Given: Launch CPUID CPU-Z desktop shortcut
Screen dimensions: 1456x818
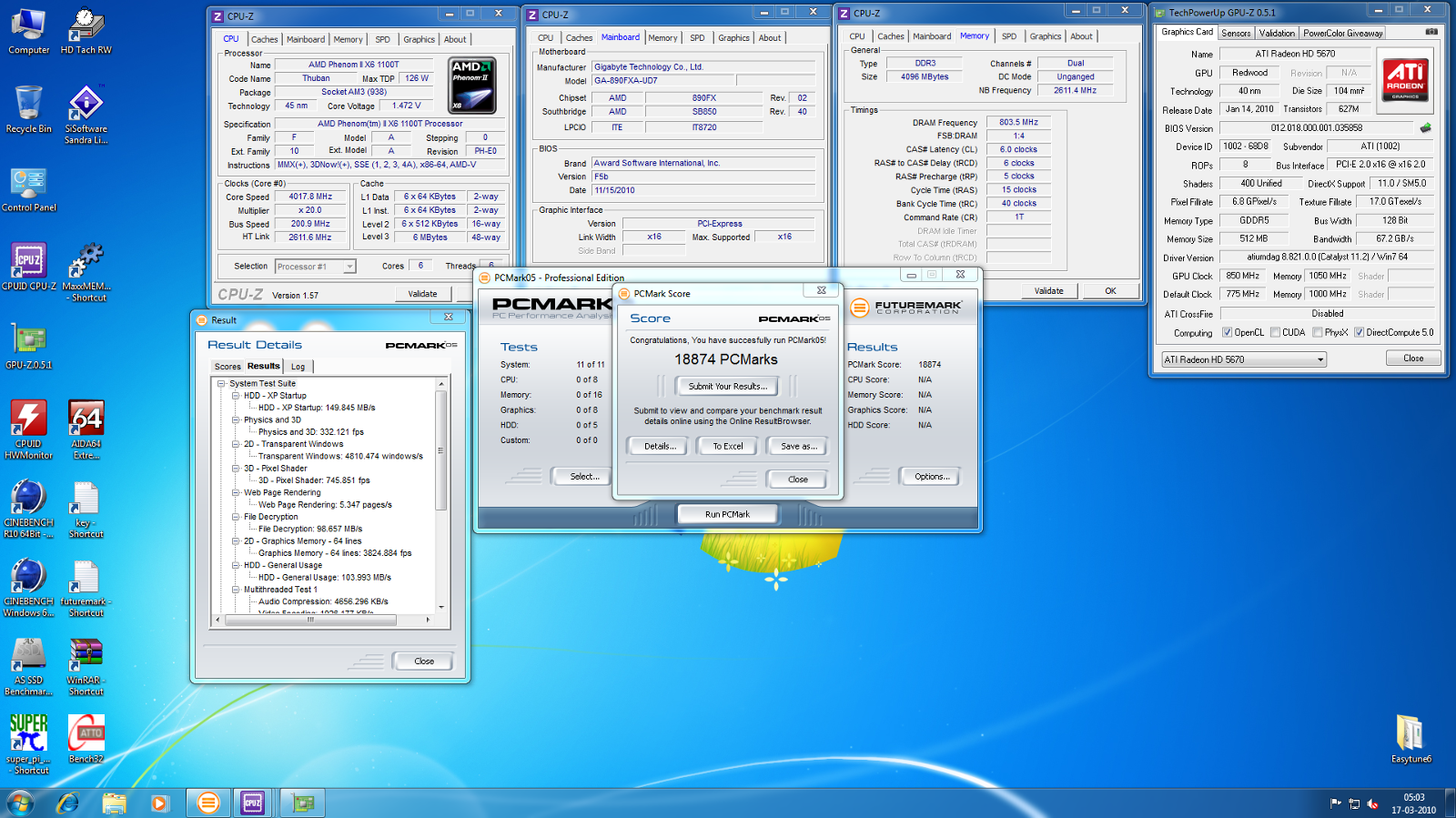Looking at the screenshot, I should coord(29,267).
